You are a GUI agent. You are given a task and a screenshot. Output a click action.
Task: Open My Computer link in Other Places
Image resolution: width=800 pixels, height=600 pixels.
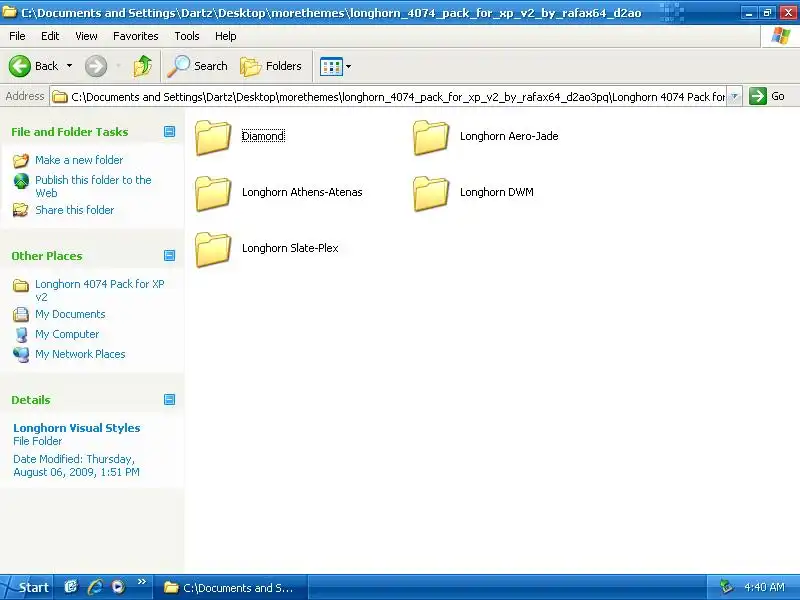coord(67,334)
